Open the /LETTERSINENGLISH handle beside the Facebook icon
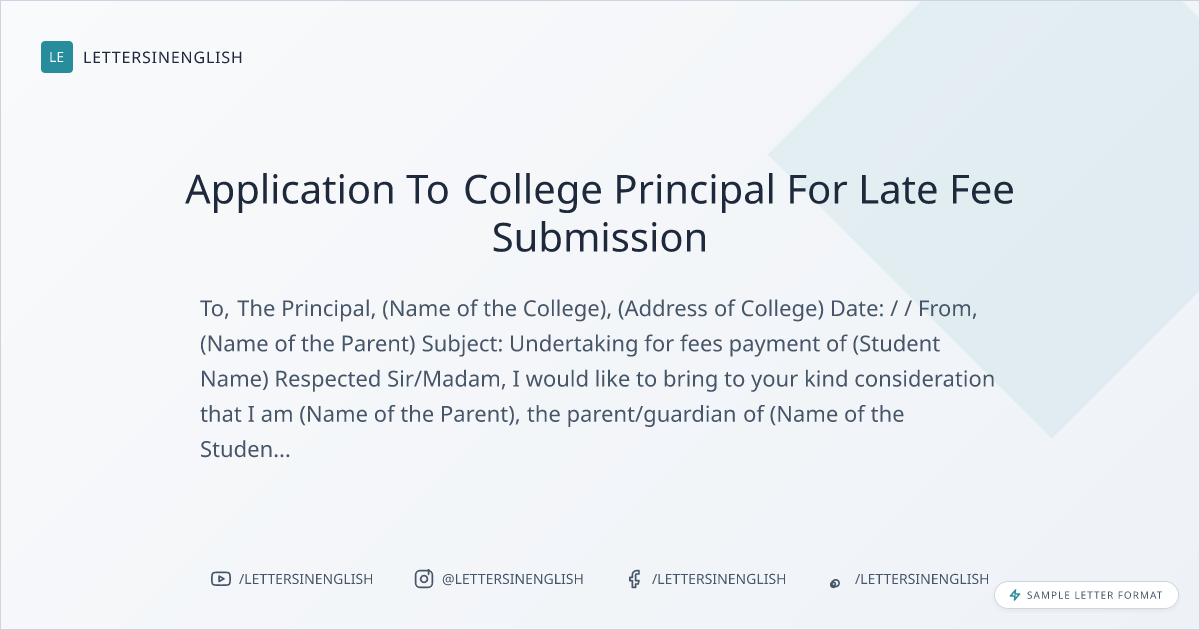The image size is (1200, 630). (718, 579)
